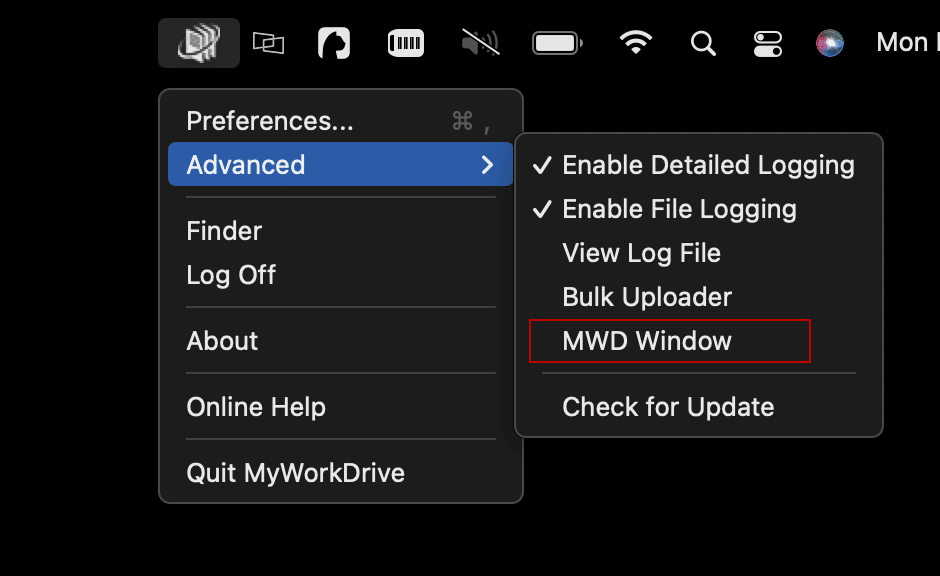Image resolution: width=940 pixels, height=576 pixels.
Task: Select MWD Window menu entry
Action: 647,341
